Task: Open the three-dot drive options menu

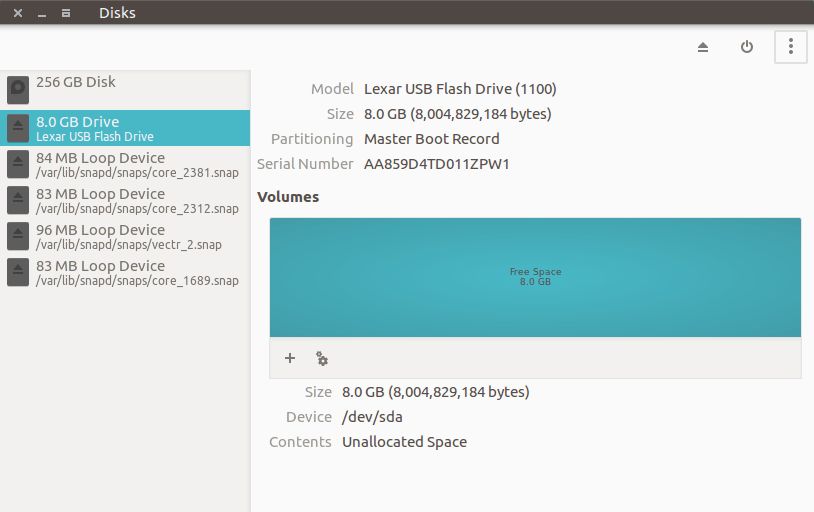Action: [x=790, y=47]
